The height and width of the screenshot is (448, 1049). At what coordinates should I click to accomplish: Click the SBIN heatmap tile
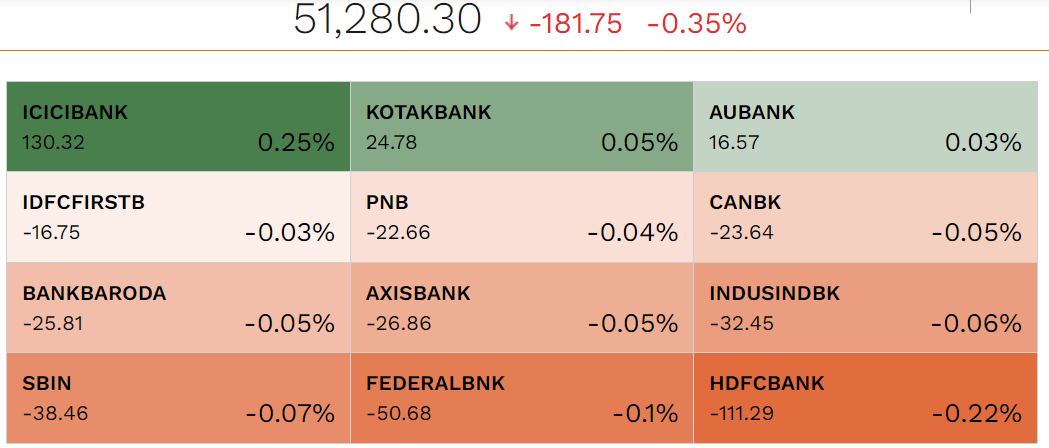(x=178, y=398)
